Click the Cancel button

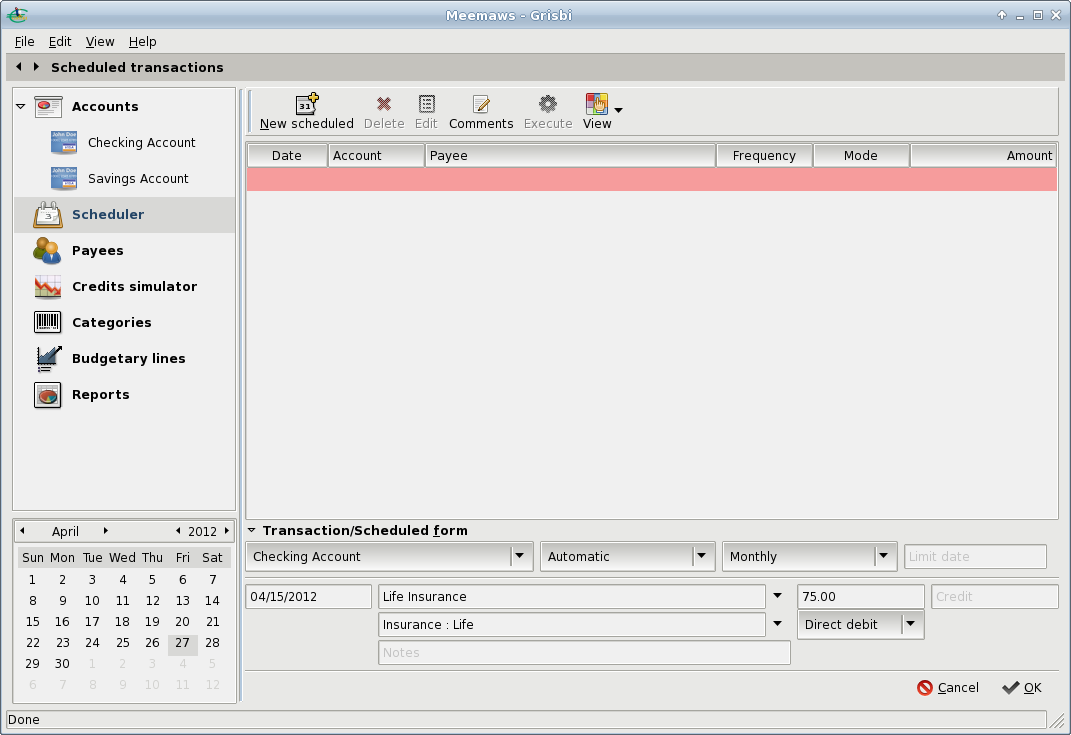[948, 688]
